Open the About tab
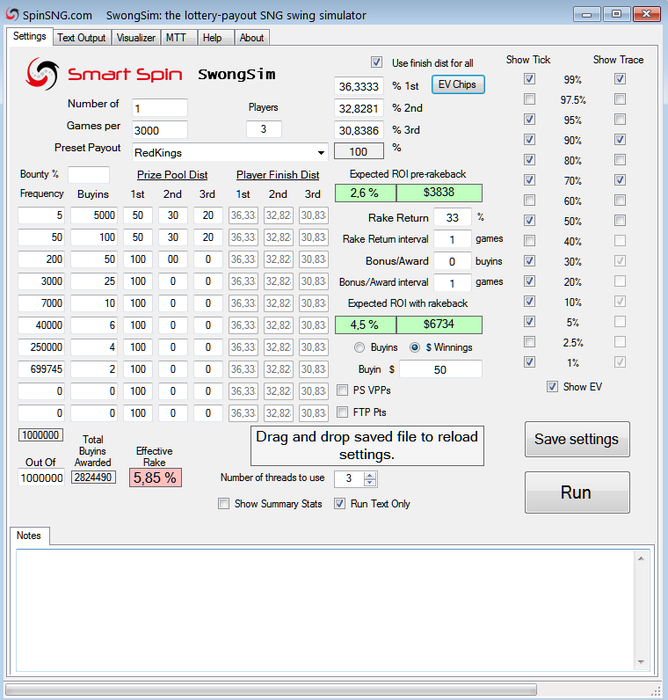The width and height of the screenshot is (668, 700). (x=252, y=38)
